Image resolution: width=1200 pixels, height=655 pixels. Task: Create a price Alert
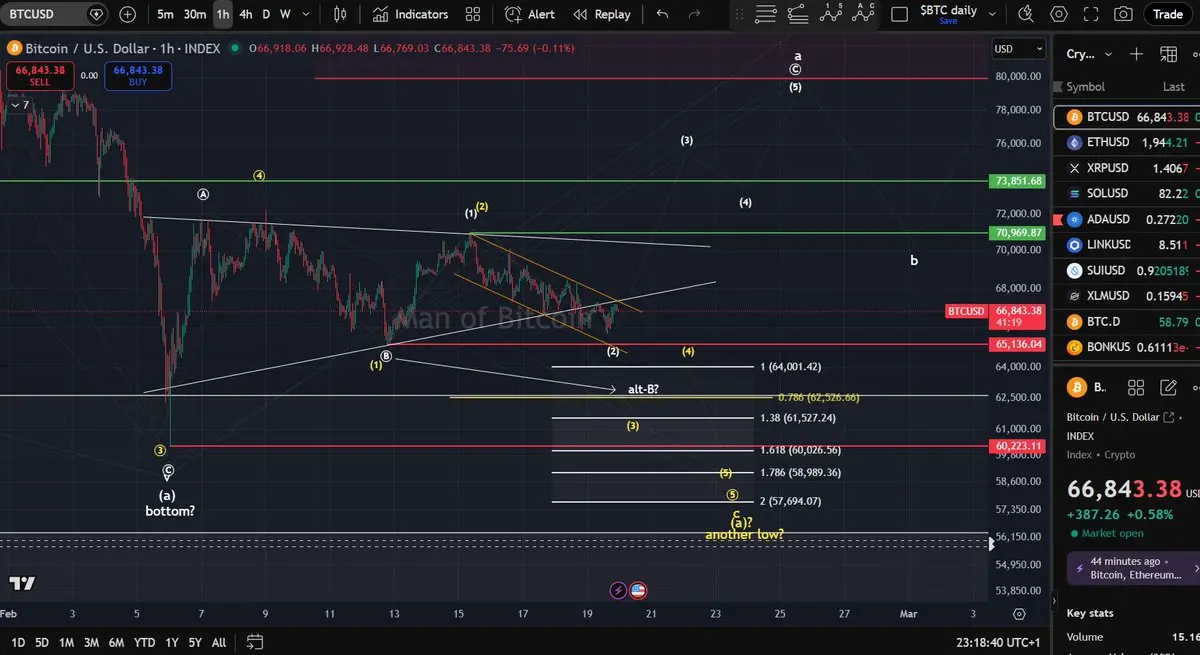[x=530, y=14]
